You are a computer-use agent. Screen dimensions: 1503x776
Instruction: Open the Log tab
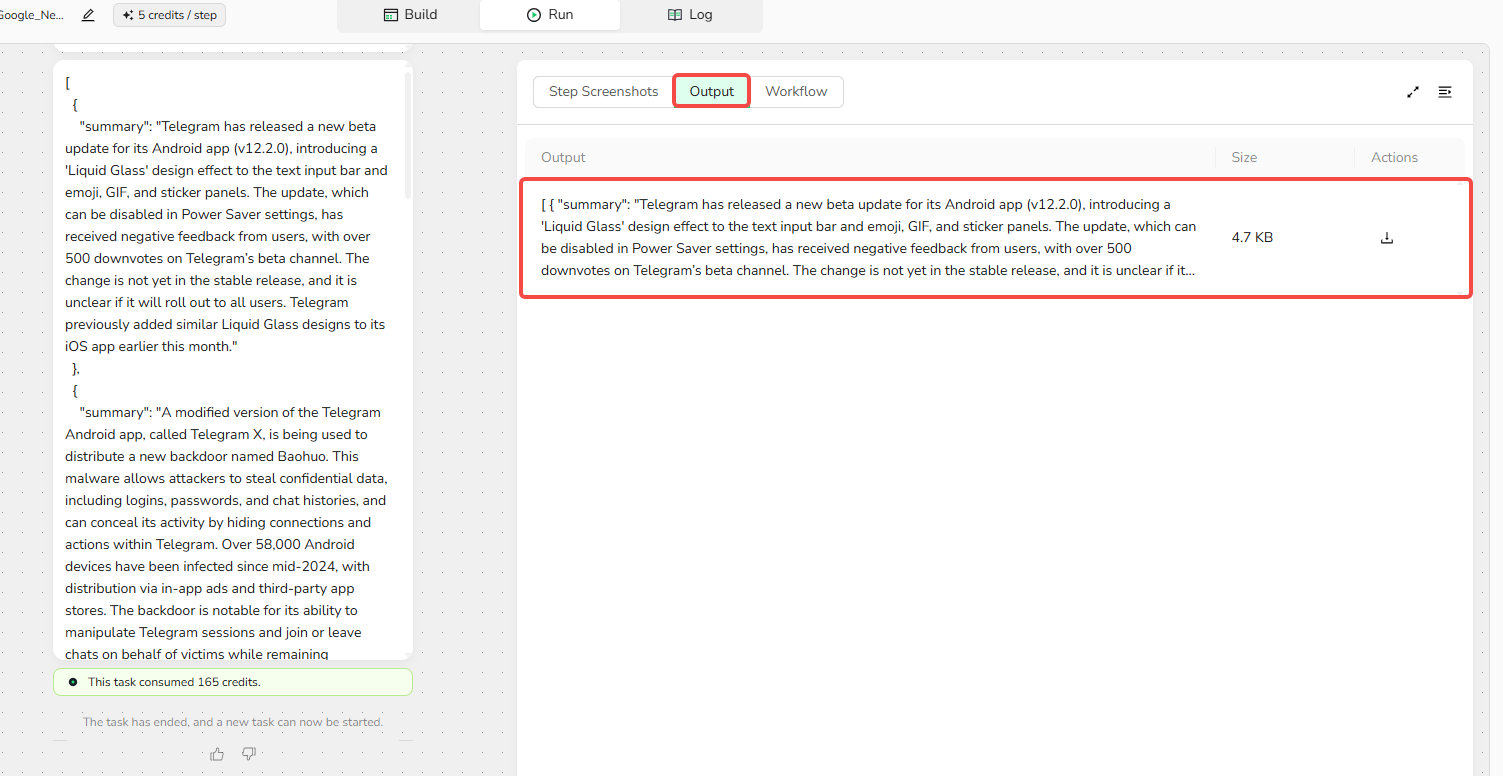coord(689,15)
